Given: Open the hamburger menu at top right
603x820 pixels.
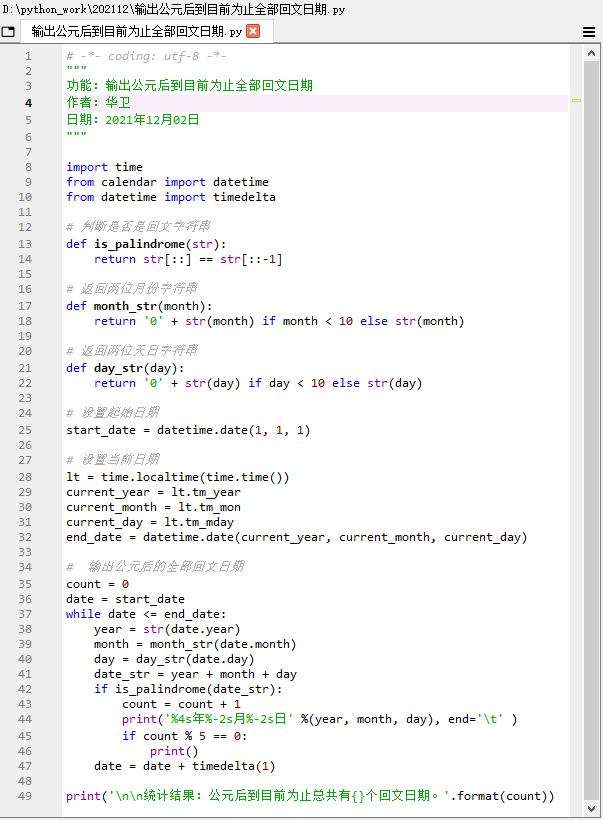Looking at the screenshot, I should point(589,32).
